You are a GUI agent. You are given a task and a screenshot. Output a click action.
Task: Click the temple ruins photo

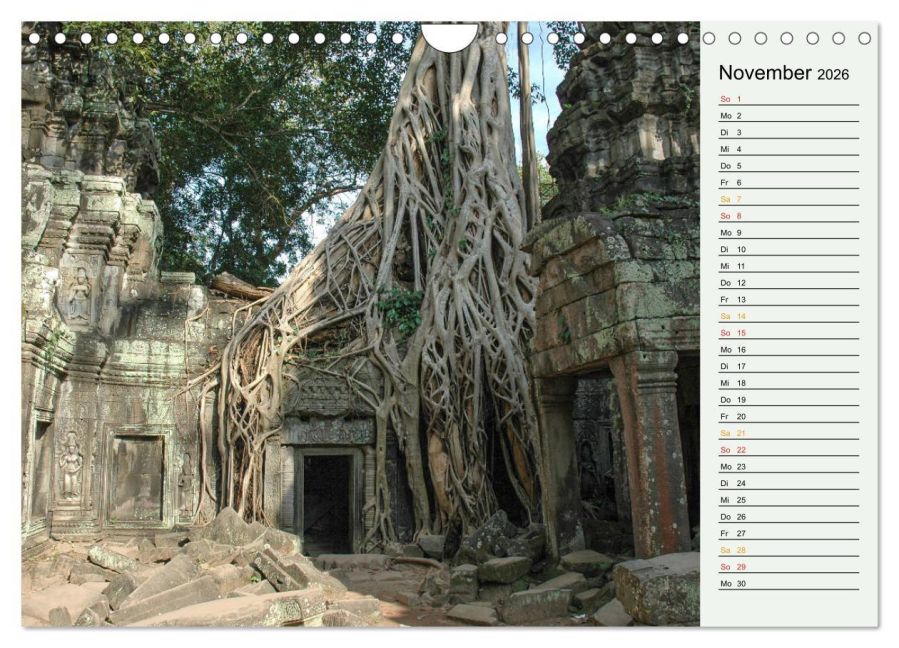point(361,324)
